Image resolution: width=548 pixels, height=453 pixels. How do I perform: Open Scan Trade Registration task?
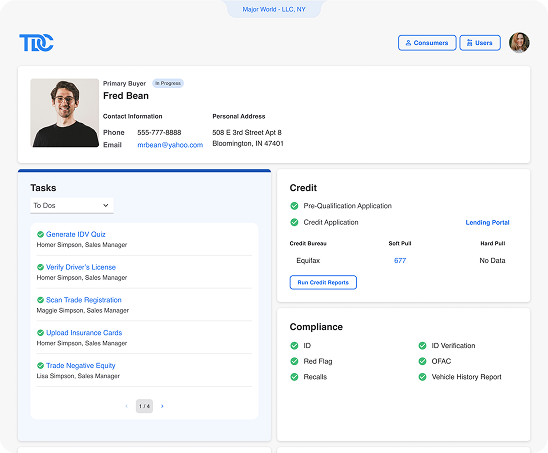[x=84, y=300]
